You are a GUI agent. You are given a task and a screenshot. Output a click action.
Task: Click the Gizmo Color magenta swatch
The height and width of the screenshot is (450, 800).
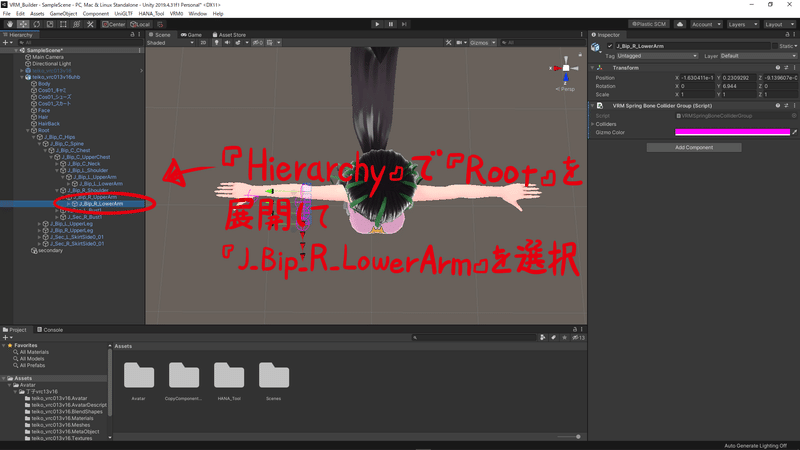pos(732,132)
